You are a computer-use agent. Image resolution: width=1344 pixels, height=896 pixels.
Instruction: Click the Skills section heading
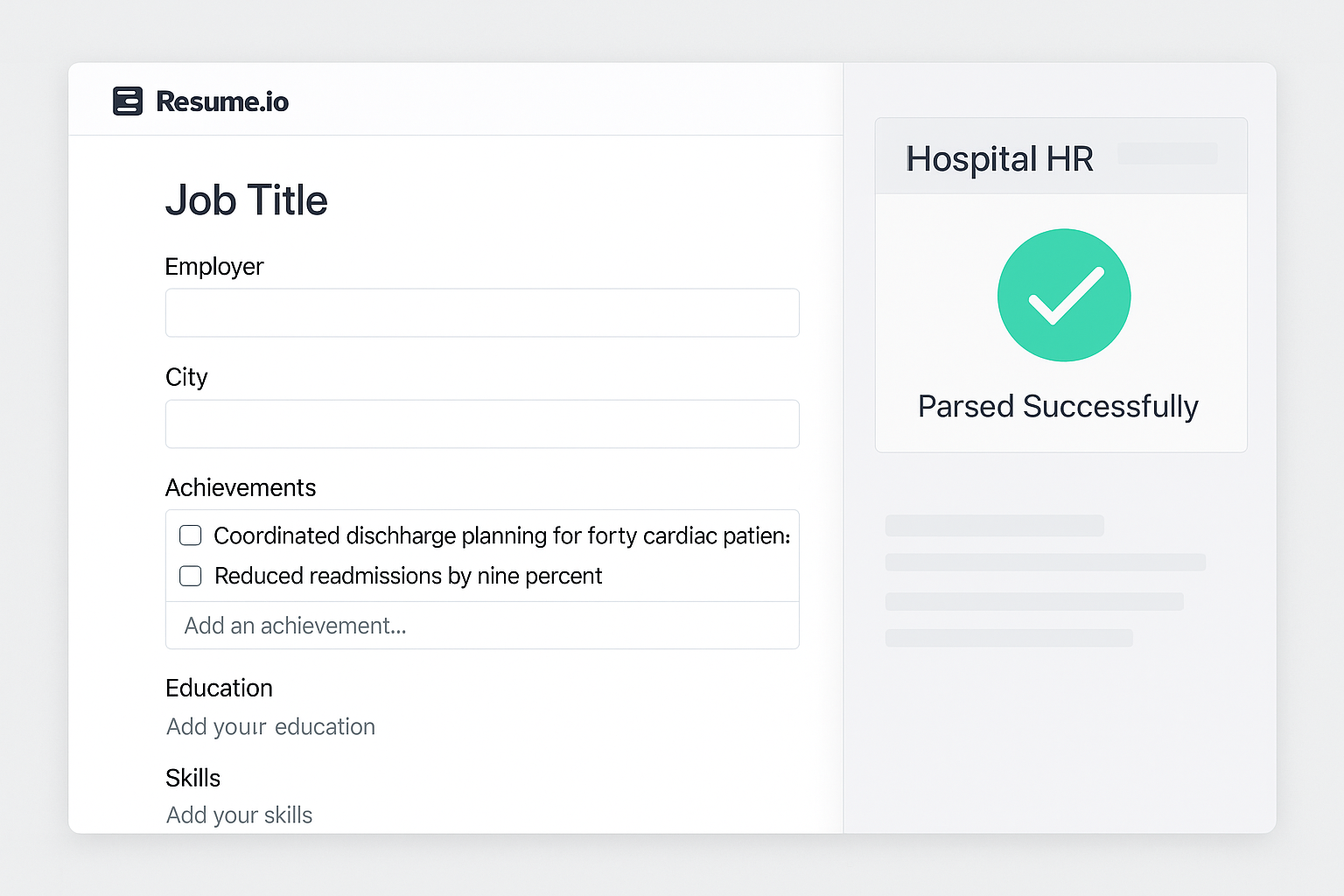[192, 778]
